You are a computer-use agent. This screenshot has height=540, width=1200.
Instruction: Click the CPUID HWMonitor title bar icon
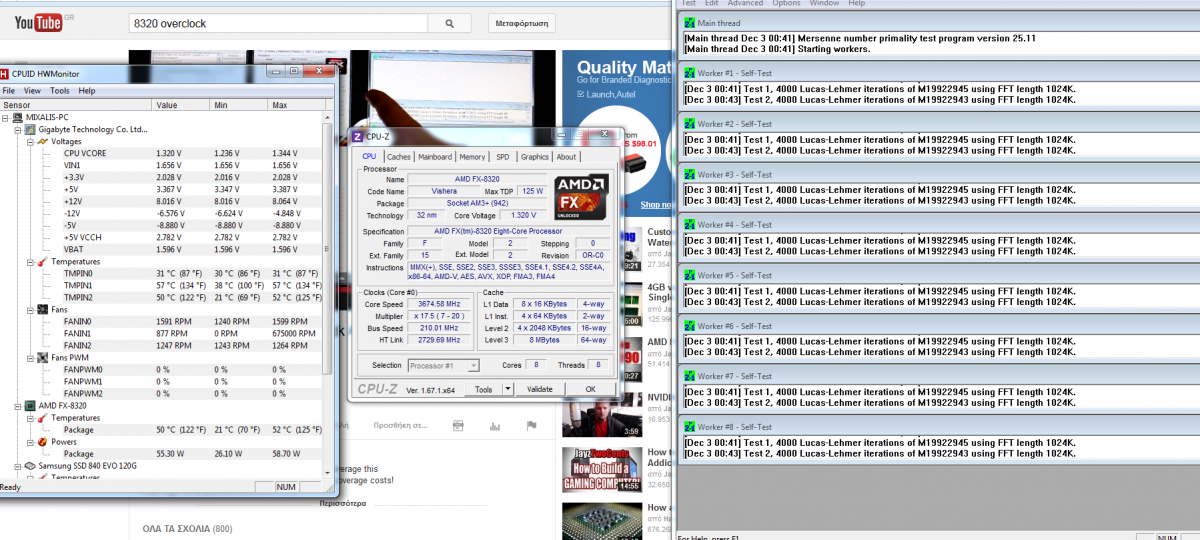click(x=5, y=74)
